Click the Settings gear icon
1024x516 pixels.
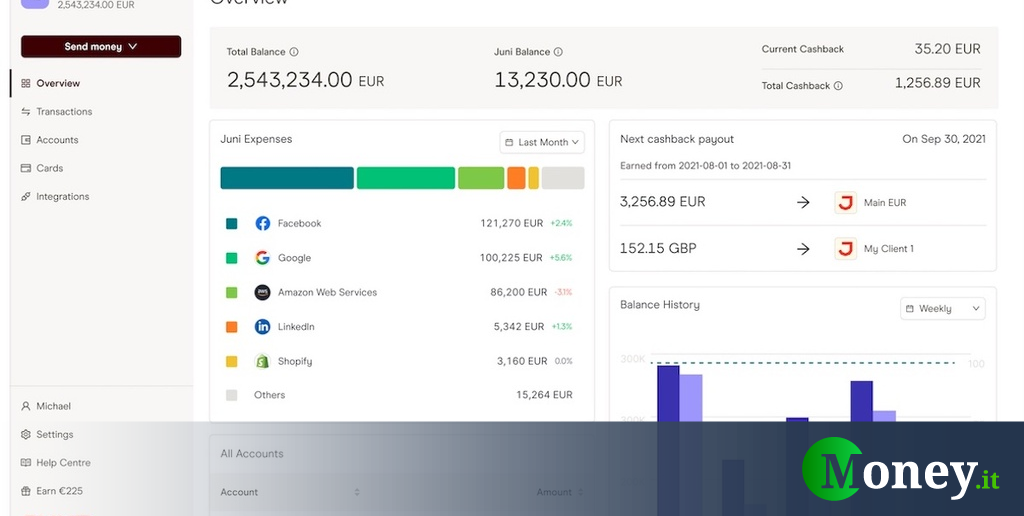point(25,434)
